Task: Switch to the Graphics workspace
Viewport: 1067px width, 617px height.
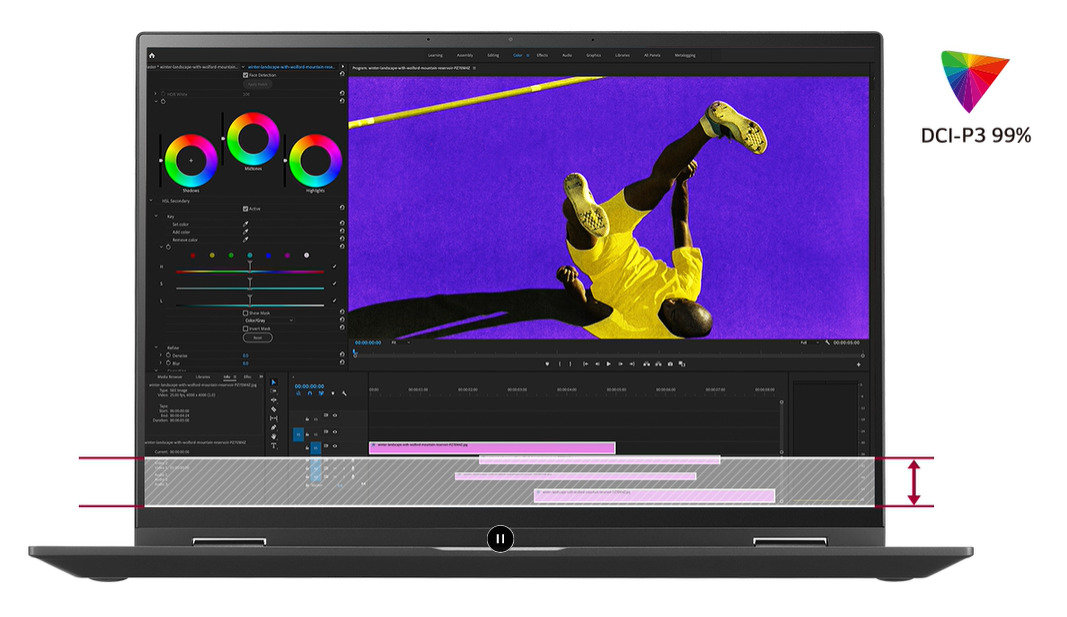Action: point(593,55)
